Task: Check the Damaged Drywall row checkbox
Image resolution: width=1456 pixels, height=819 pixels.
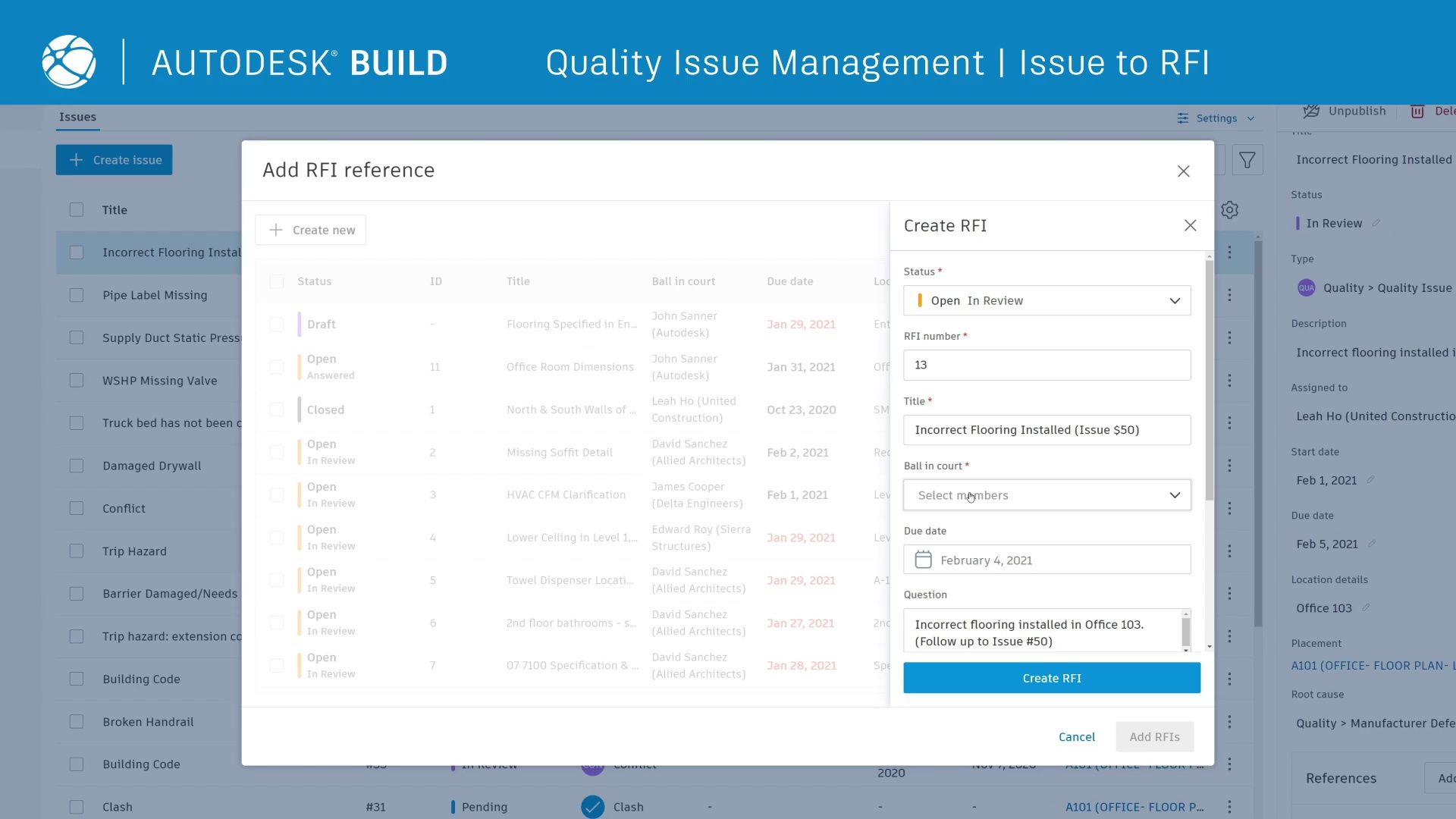Action: click(77, 466)
